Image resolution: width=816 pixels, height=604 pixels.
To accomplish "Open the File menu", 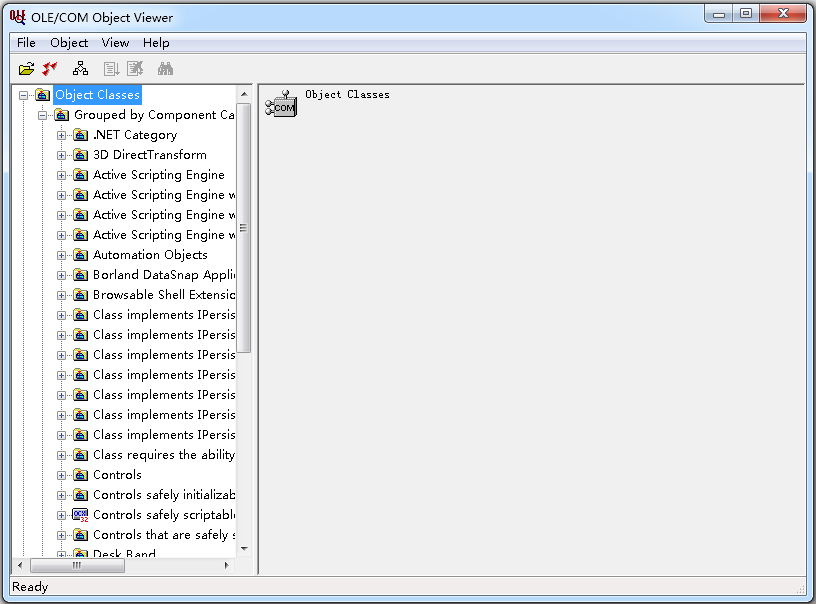I will (26, 43).
